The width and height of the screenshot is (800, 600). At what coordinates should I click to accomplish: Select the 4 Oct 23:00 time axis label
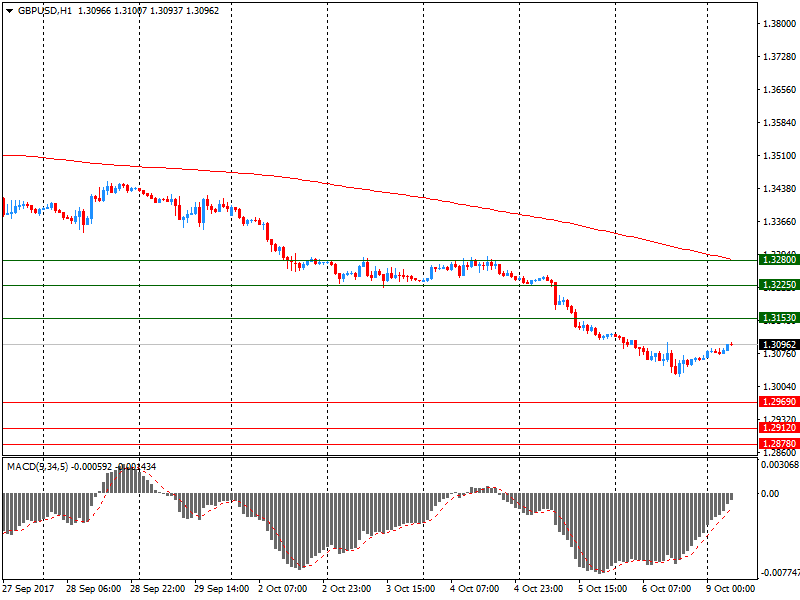click(x=538, y=588)
